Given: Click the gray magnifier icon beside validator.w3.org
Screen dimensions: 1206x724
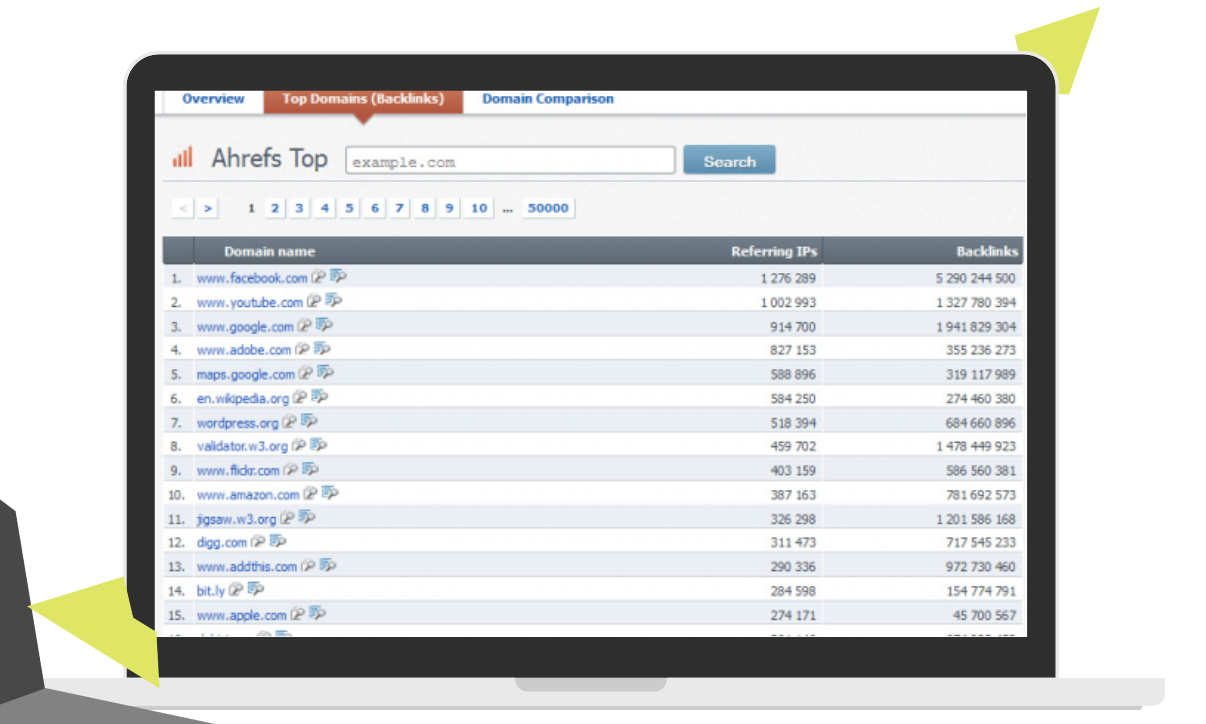Looking at the screenshot, I should point(299,445).
